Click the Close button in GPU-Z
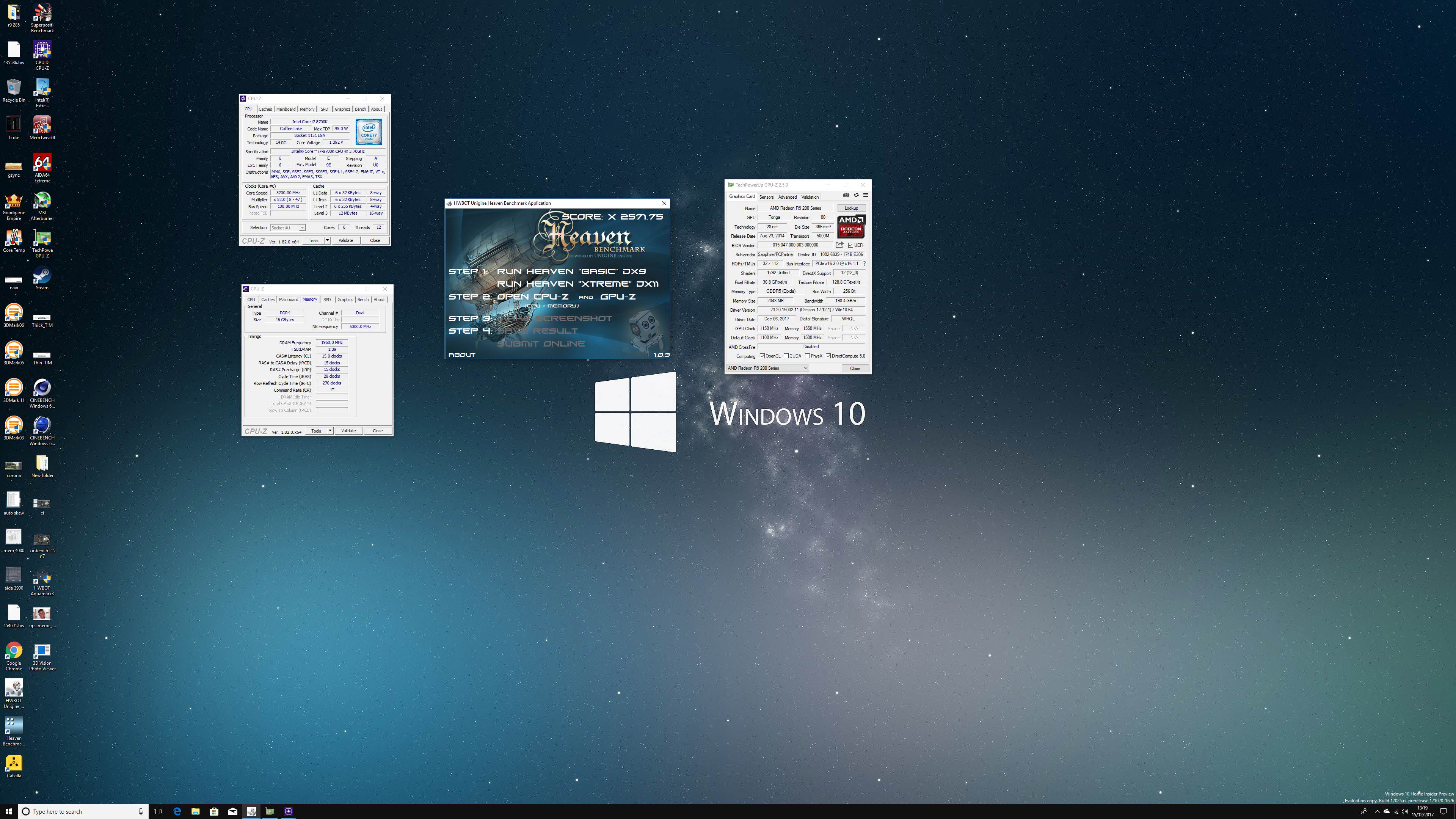This screenshot has height=819, width=1456. pos(855,368)
